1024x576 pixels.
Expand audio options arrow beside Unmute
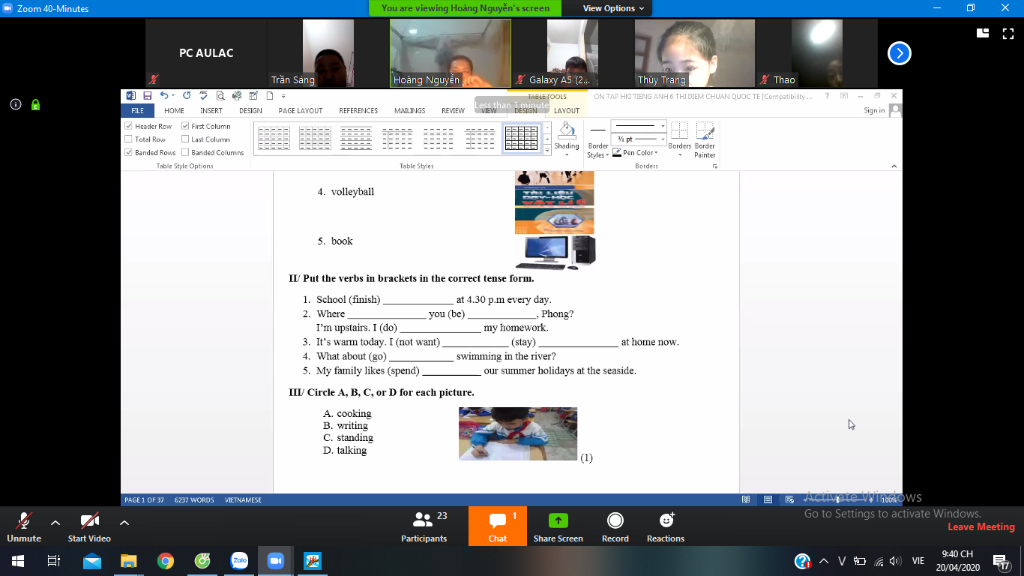56,522
